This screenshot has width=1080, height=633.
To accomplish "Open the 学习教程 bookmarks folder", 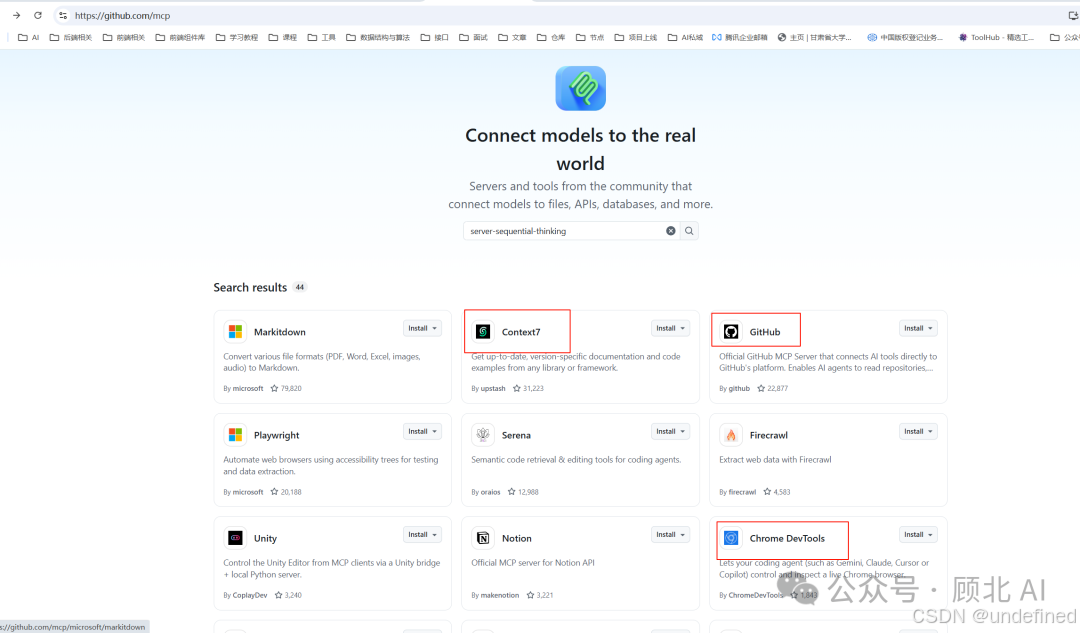I will 237,37.
